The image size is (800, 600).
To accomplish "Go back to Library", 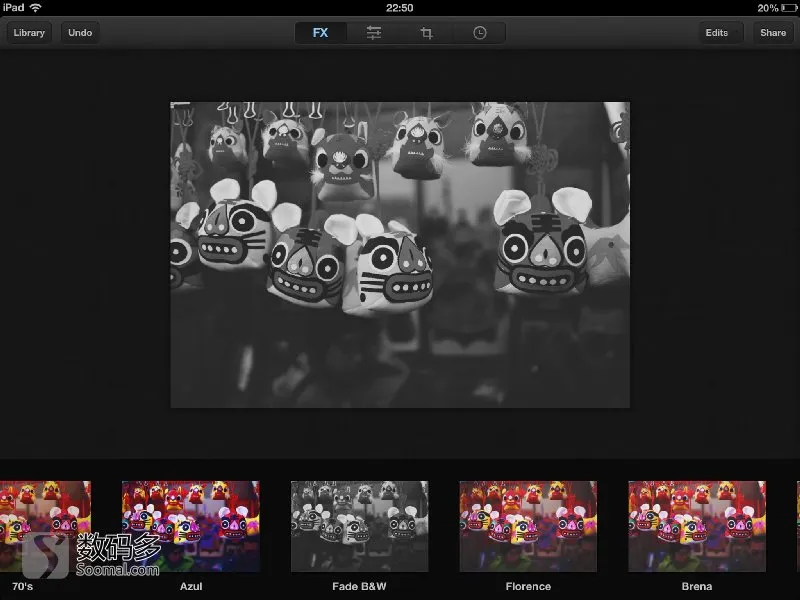I will tap(29, 33).
